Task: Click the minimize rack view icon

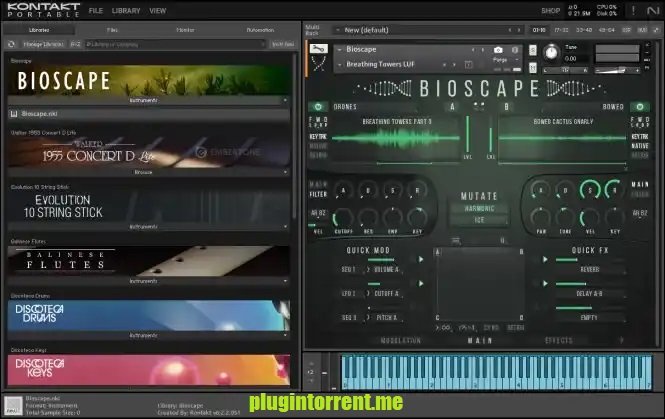Action: click(x=656, y=30)
